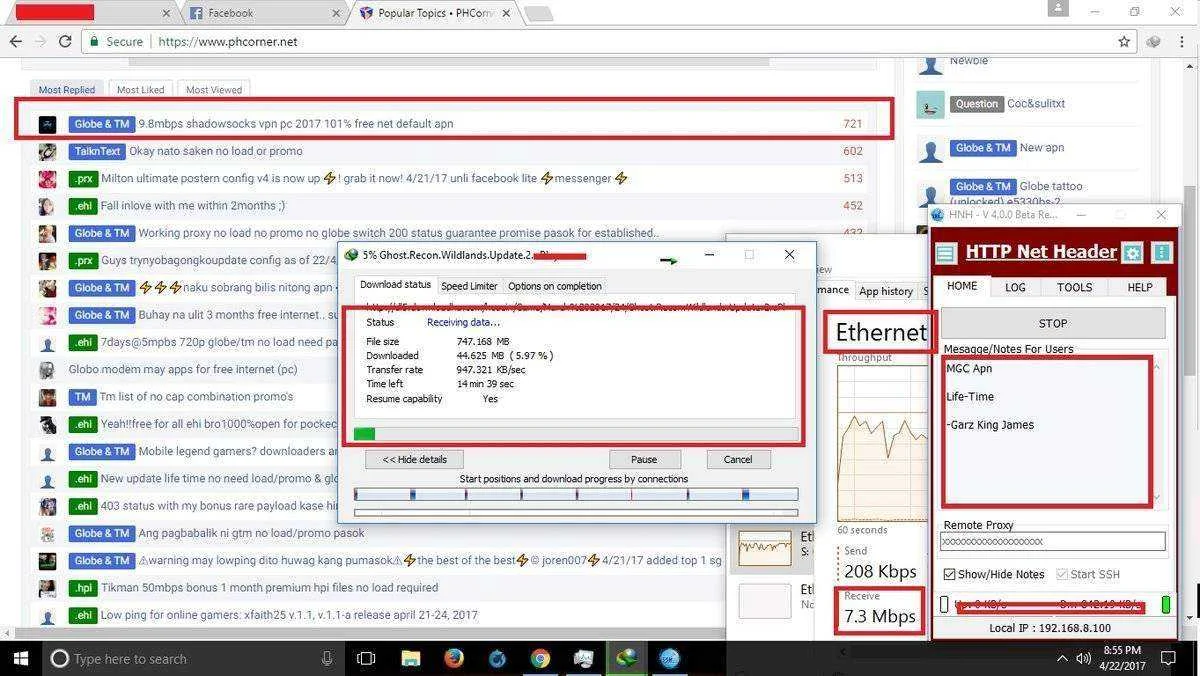The height and width of the screenshot is (676, 1200).
Task: Open the browser extension icon beside the star
Action: point(1153,42)
